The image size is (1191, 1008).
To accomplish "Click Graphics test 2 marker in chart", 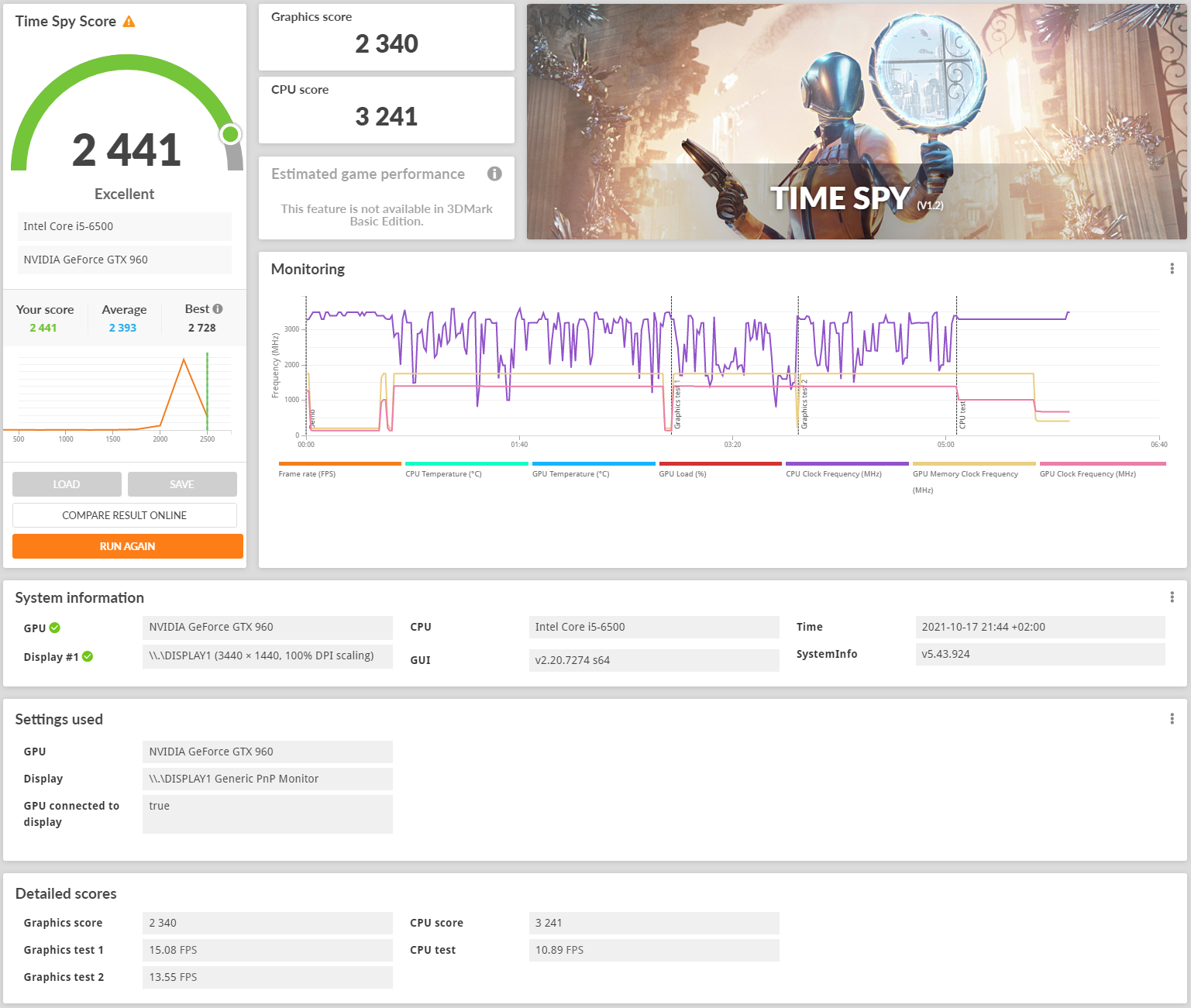I will [x=804, y=404].
